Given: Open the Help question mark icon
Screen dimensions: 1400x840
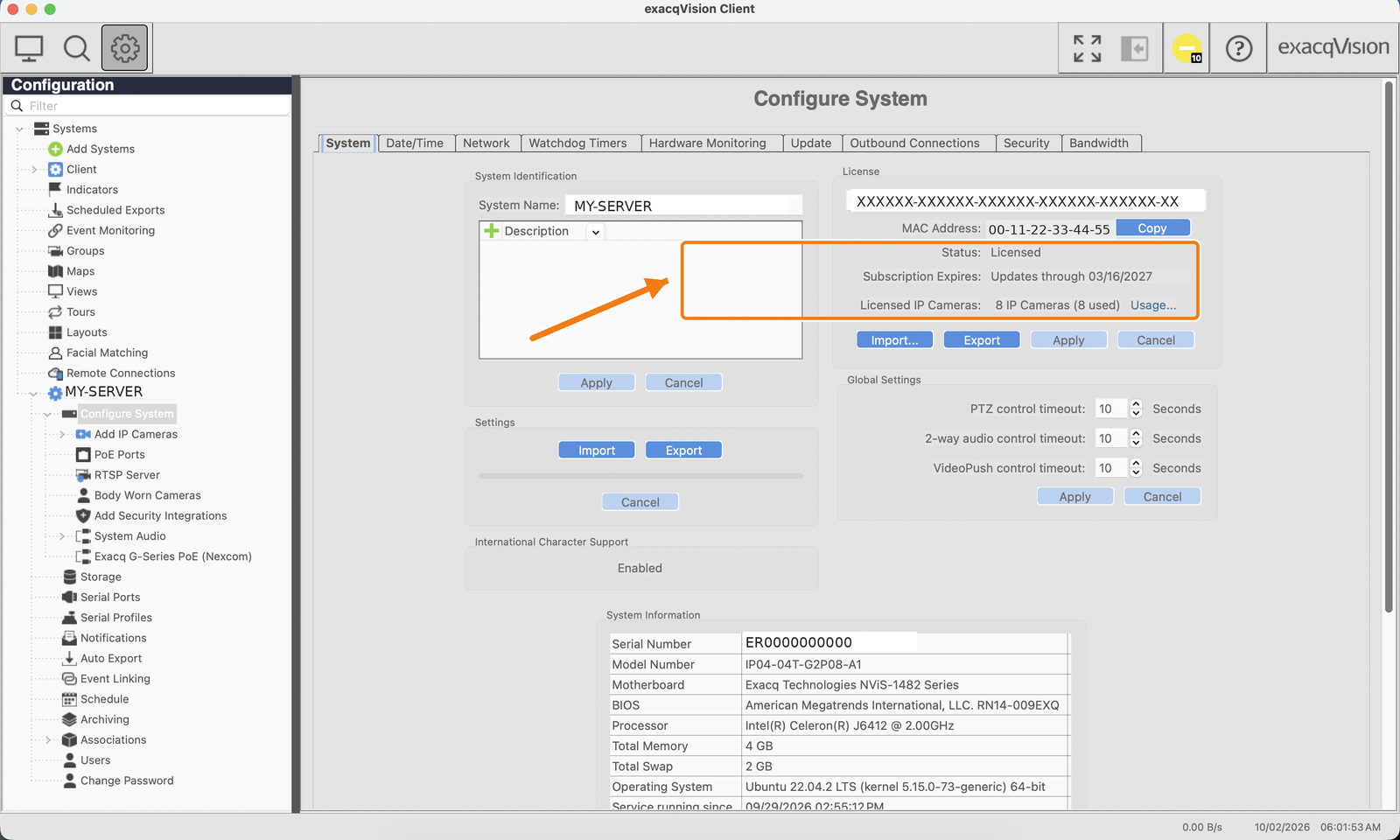Looking at the screenshot, I should [x=1239, y=48].
